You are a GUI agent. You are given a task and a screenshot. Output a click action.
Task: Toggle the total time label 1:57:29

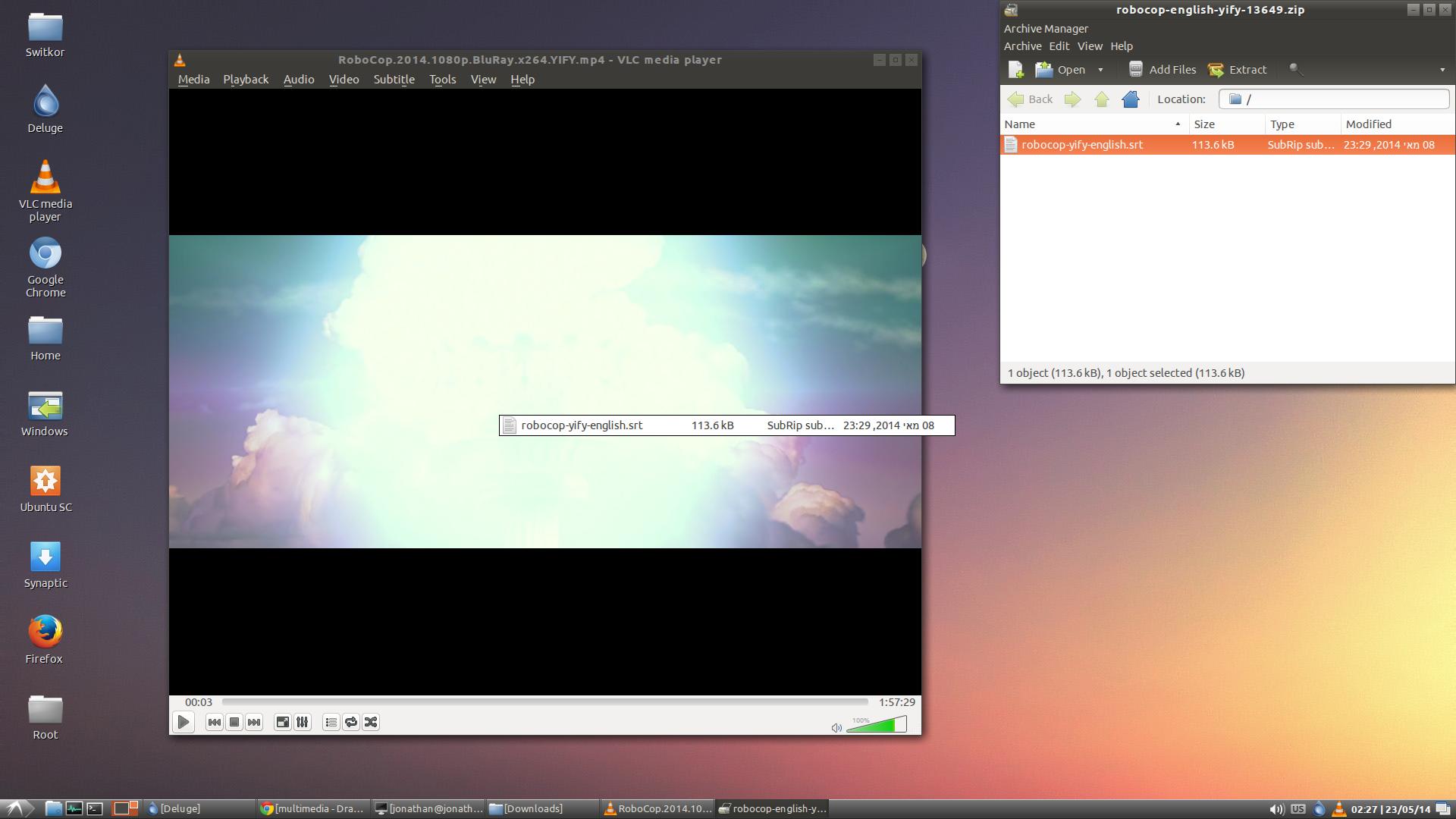click(x=896, y=702)
